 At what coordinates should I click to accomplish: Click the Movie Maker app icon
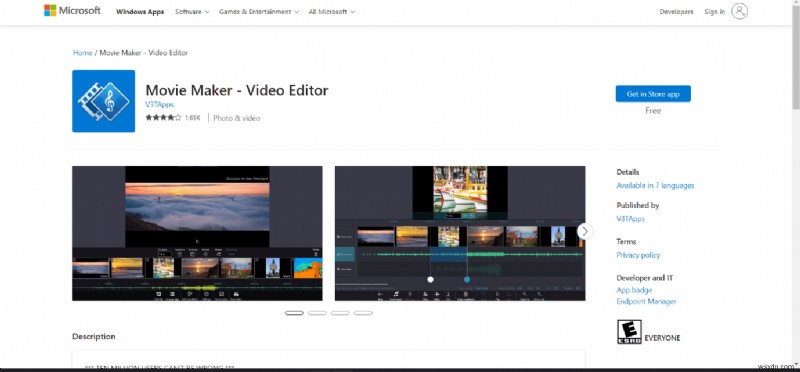104,101
